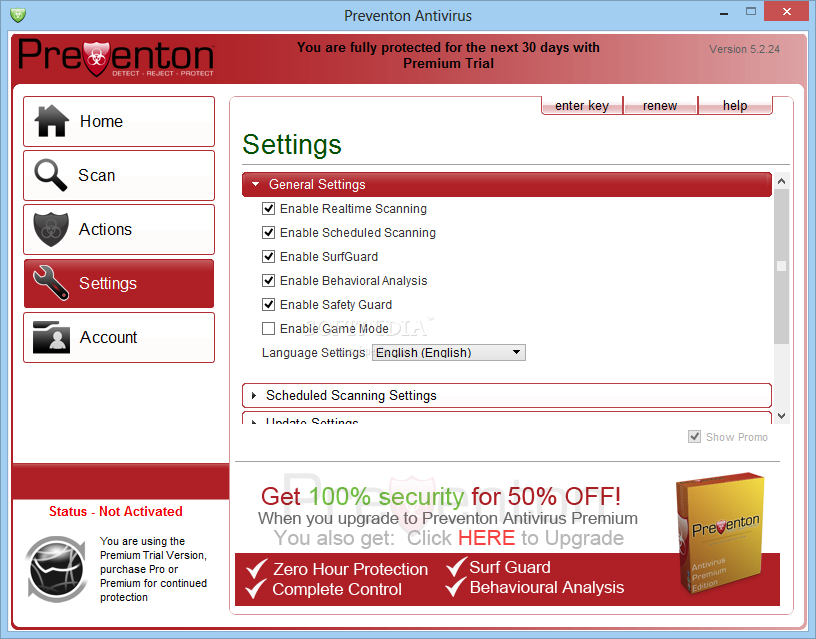Go to the Scan section
The height and width of the screenshot is (639, 816).
(119, 175)
